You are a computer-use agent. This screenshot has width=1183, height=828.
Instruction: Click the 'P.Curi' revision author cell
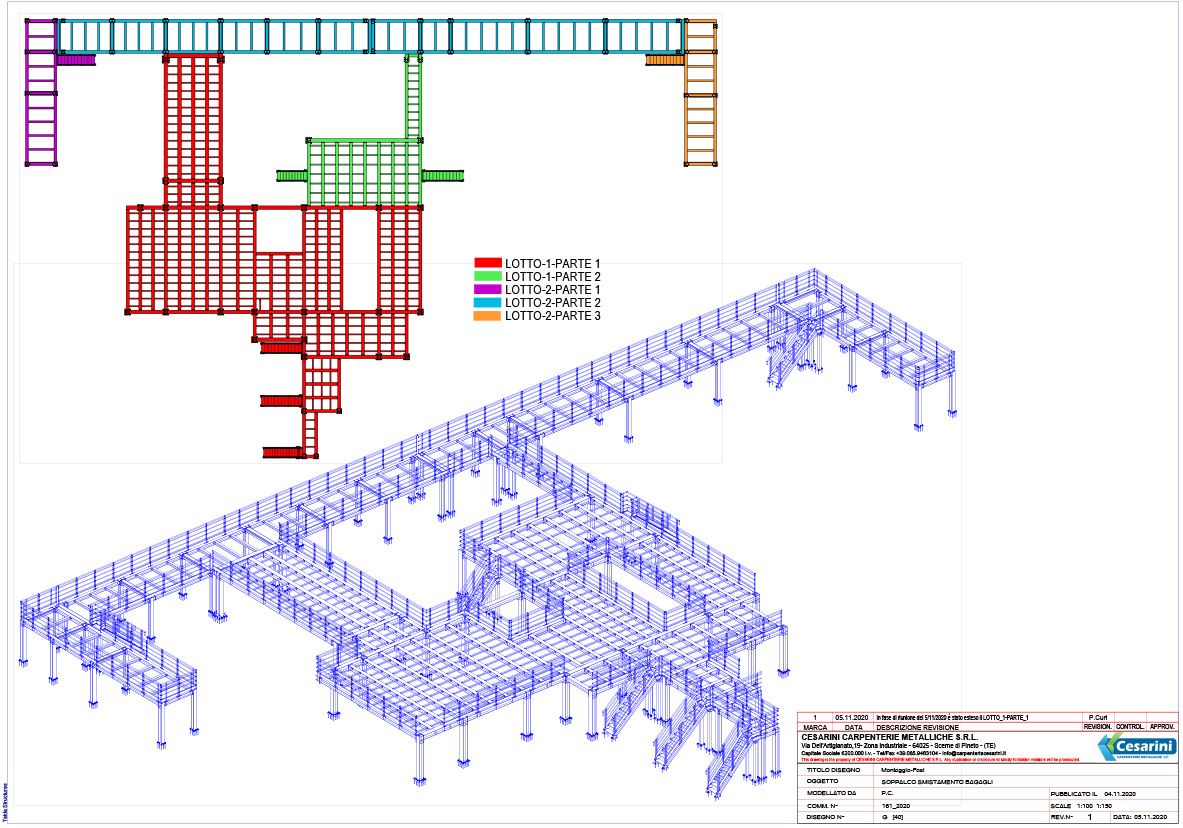[x=1098, y=718]
